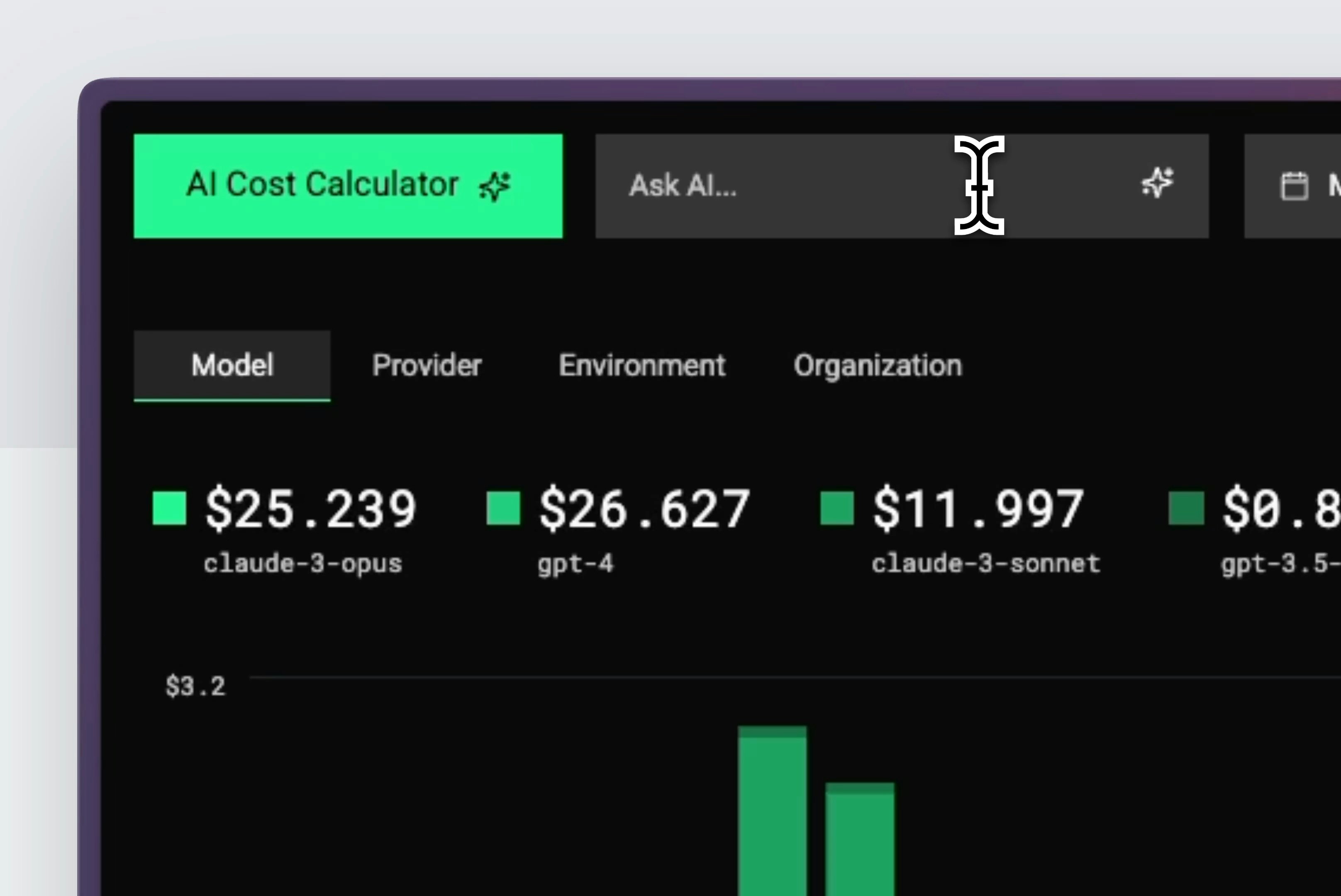Click gpt-3.5 legend color swatch
1341x896 pixels.
(1186, 508)
